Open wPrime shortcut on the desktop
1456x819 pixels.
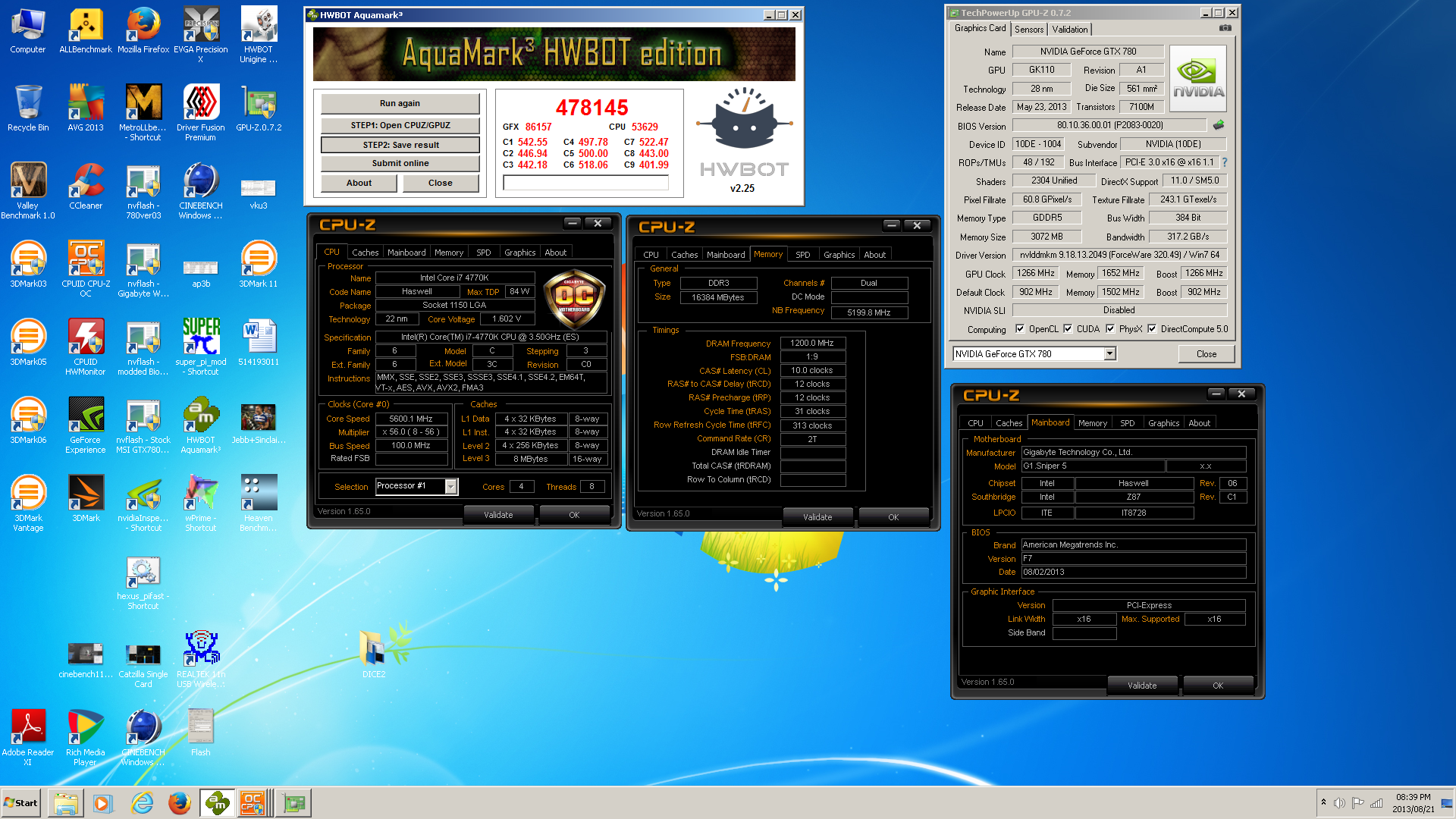201,504
